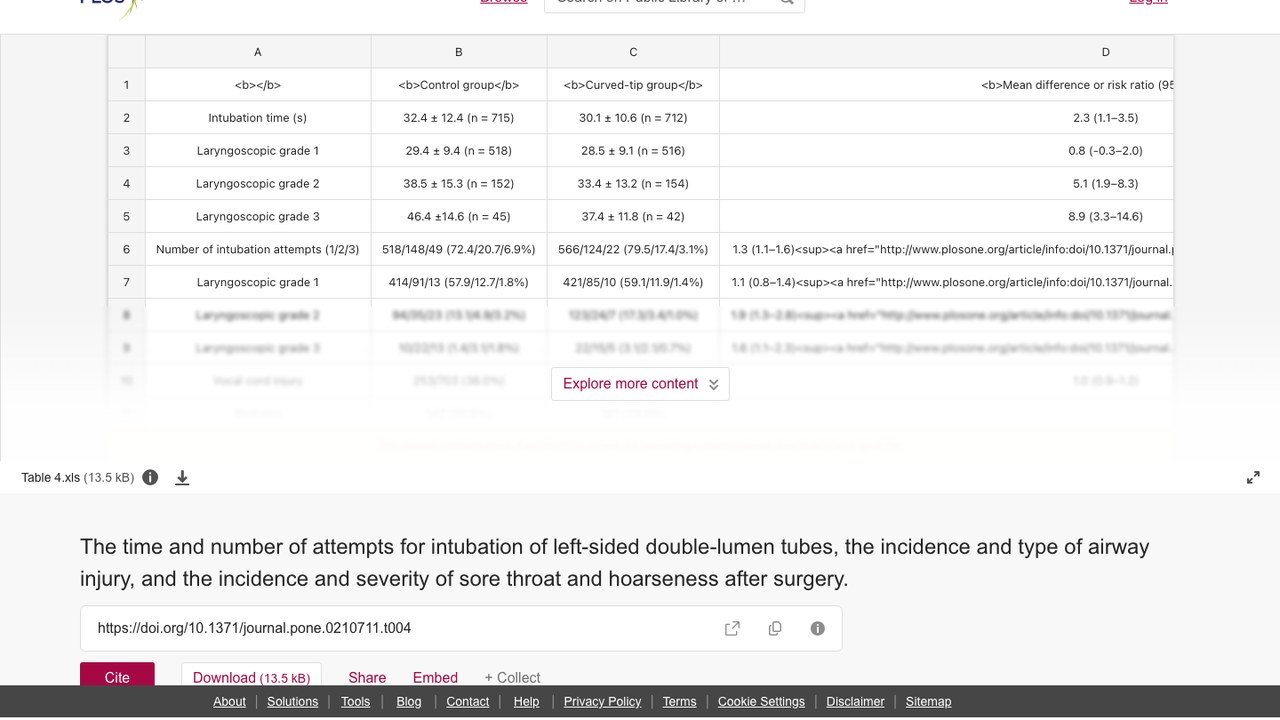The width and height of the screenshot is (1280, 720).
Task: Click the Cite button
Action: click(x=117, y=676)
